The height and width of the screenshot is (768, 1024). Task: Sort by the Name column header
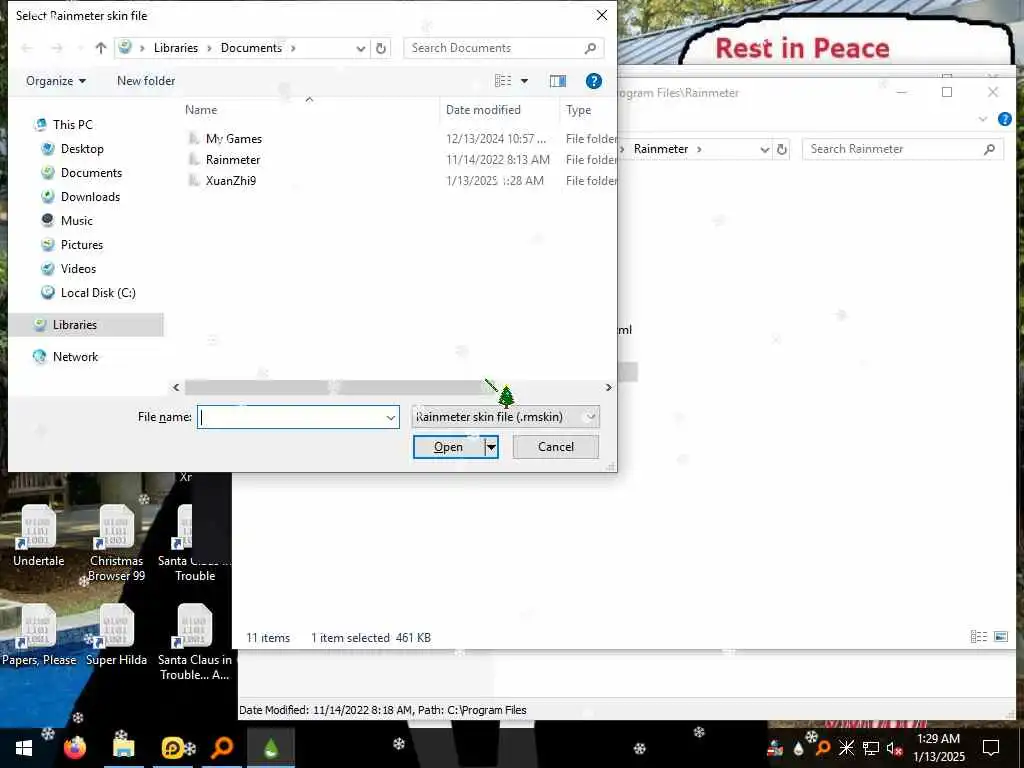click(x=201, y=110)
